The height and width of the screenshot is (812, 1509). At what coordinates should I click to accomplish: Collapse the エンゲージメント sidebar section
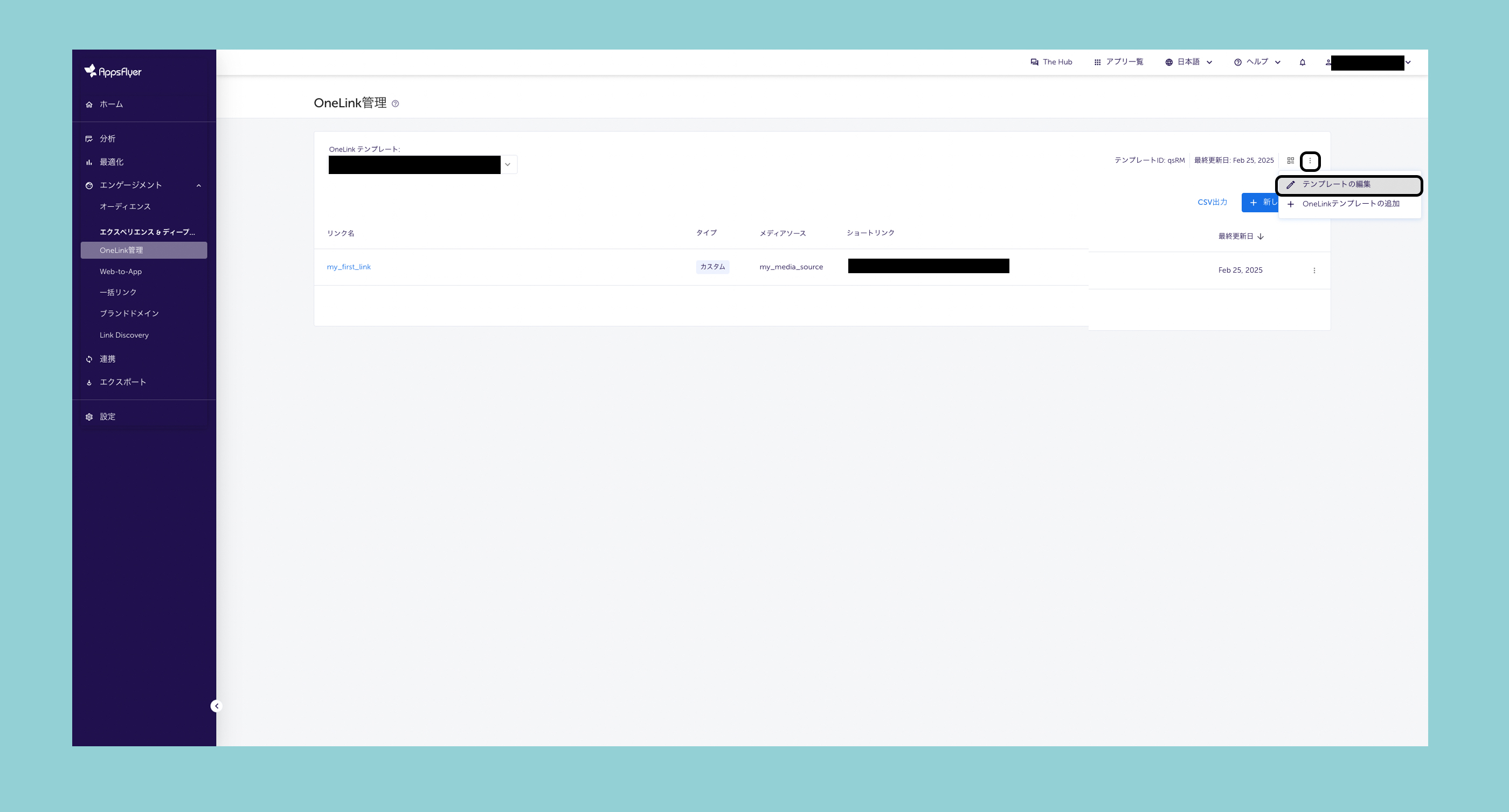point(198,186)
